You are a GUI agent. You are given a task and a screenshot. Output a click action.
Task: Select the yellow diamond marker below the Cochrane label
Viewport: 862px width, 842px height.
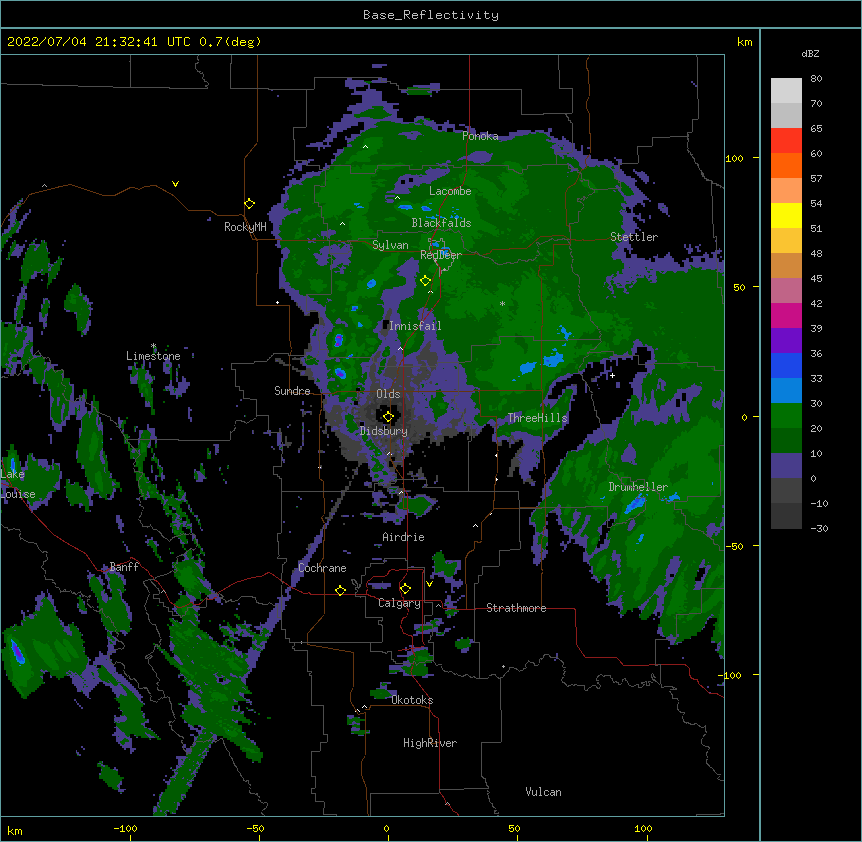(340, 590)
